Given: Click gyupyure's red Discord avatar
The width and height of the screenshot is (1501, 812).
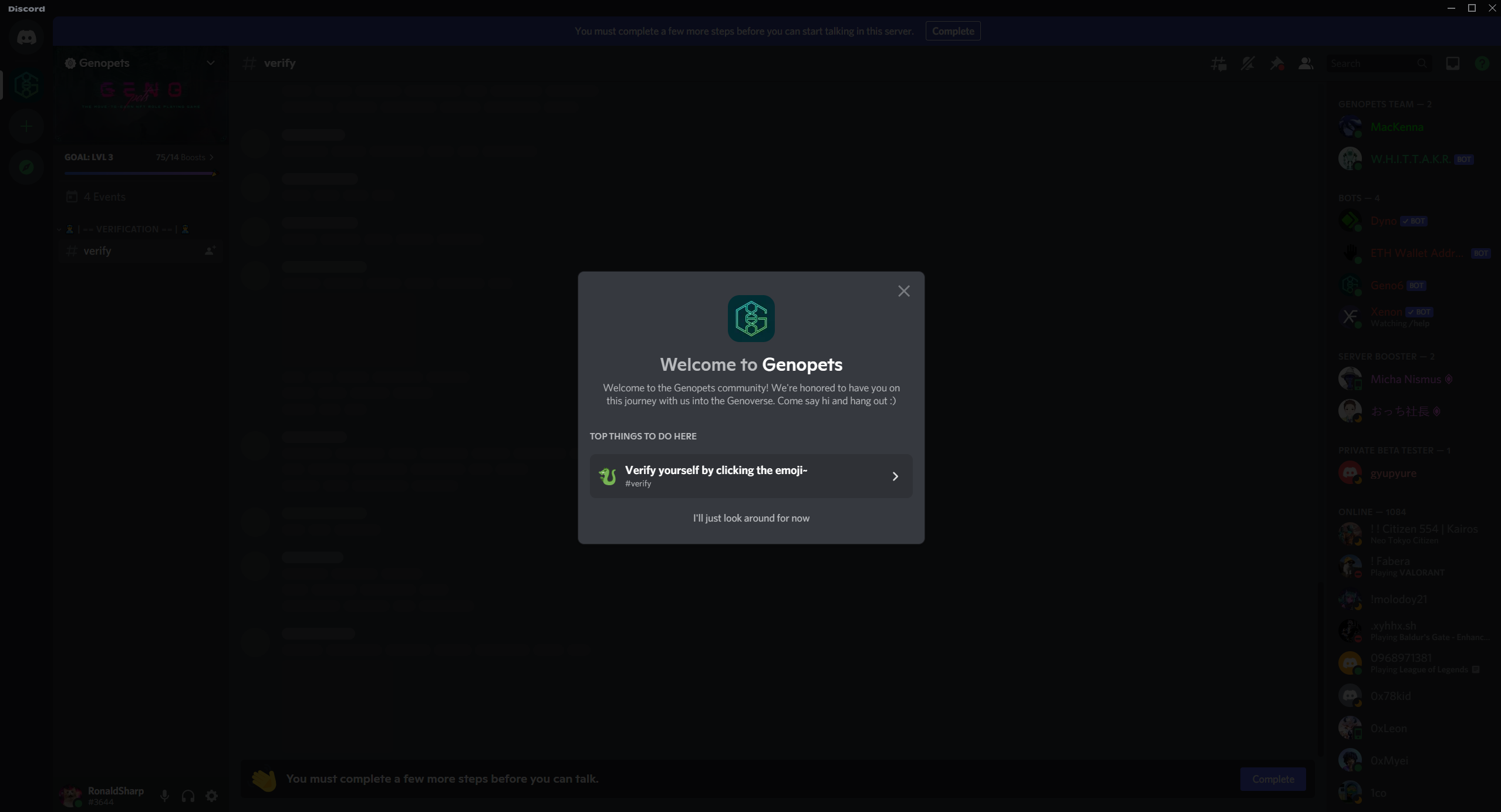Looking at the screenshot, I should click(x=1350, y=473).
